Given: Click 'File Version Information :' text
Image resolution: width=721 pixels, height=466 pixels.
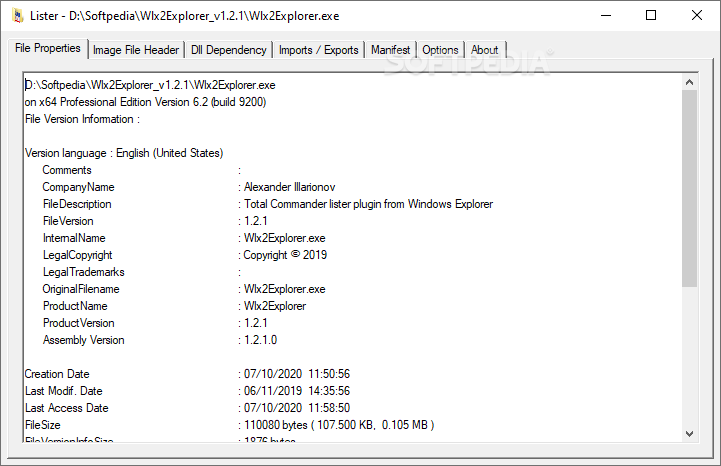Looking at the screenshot, I should point(82,119).
